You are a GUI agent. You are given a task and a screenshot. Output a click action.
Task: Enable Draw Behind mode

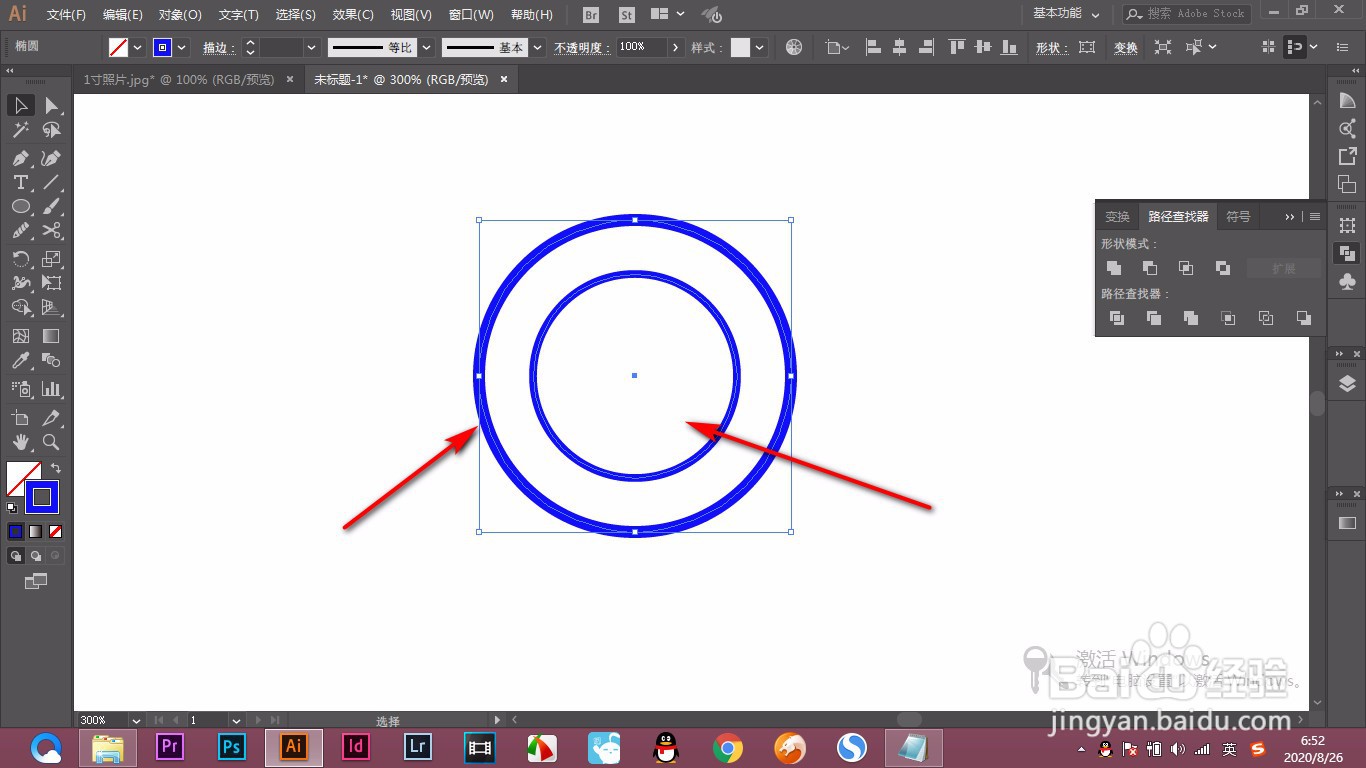[36, 555]
